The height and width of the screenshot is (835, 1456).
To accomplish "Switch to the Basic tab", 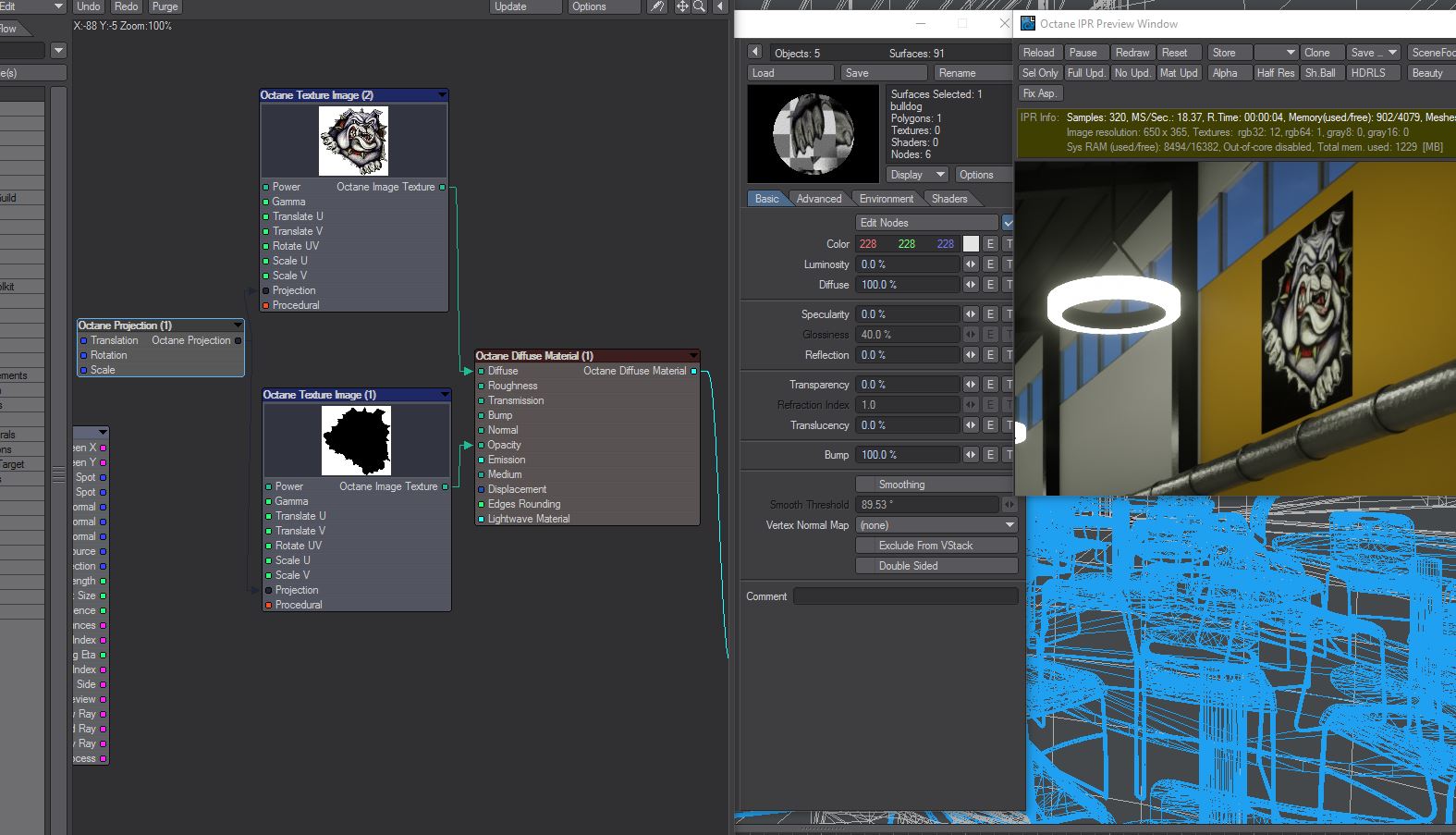I will (x=766, y=199).
